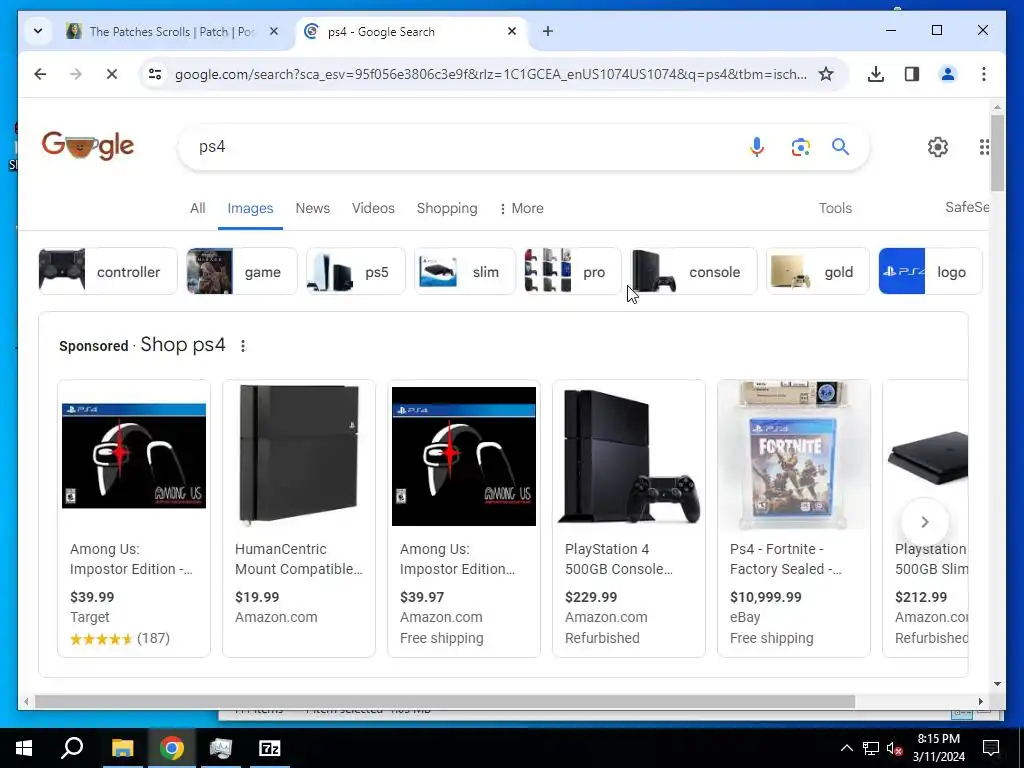Screen dimensions: 1024x768
Task: Open PlayStation 4 500GB Console listing title
Action: tap(618, 559)
